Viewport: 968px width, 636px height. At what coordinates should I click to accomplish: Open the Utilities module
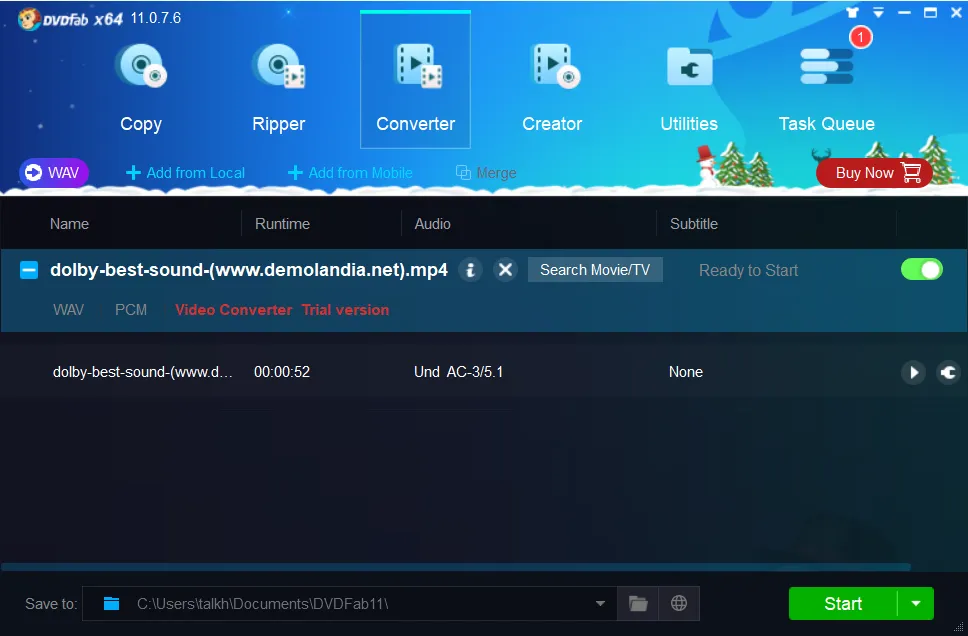click(x=689, y=86)
